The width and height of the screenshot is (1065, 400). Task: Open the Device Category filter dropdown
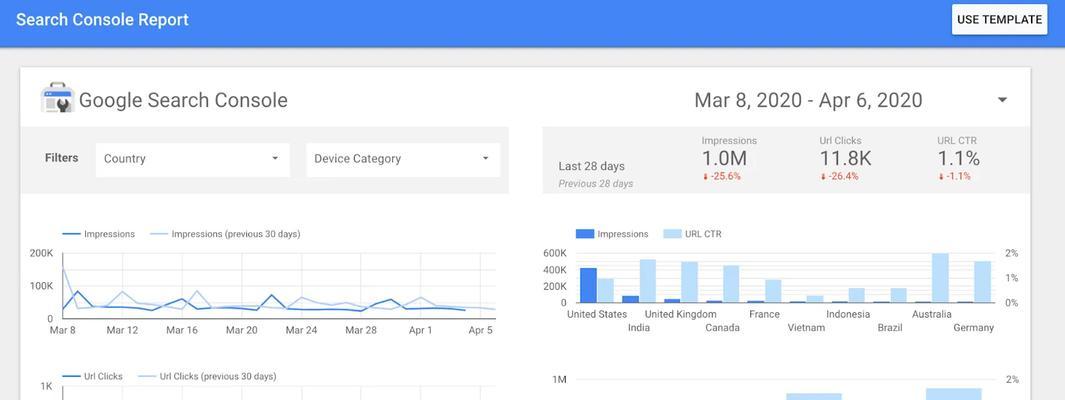pos(403,159)
